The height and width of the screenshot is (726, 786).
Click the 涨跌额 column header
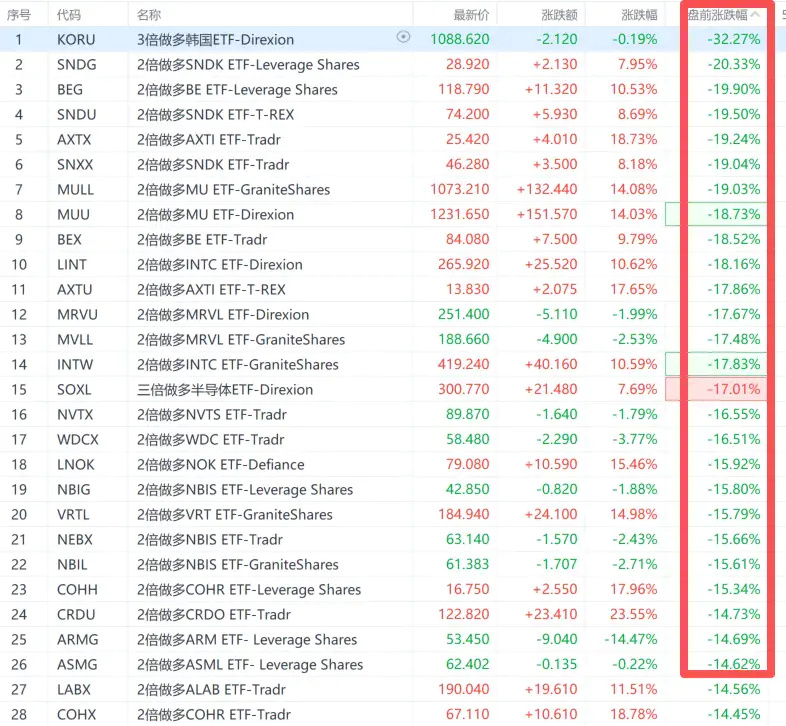point(559,15)
